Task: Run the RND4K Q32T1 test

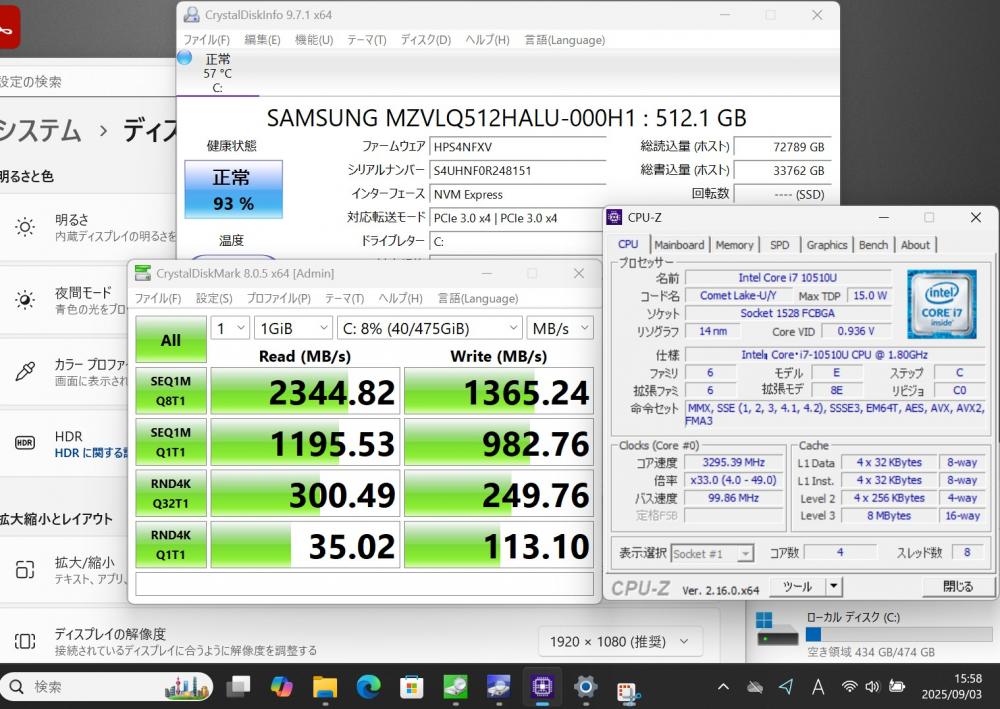Action: [x=171, y=493]
